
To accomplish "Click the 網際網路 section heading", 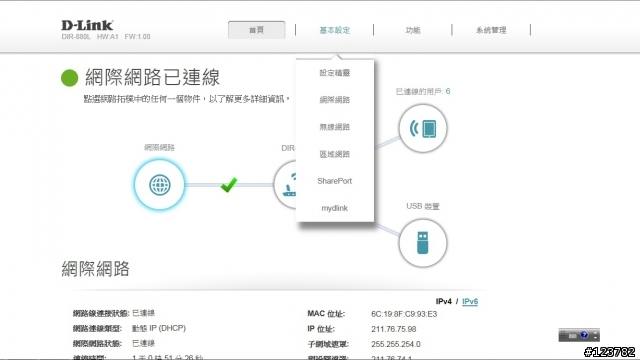I will coord(96,269).
